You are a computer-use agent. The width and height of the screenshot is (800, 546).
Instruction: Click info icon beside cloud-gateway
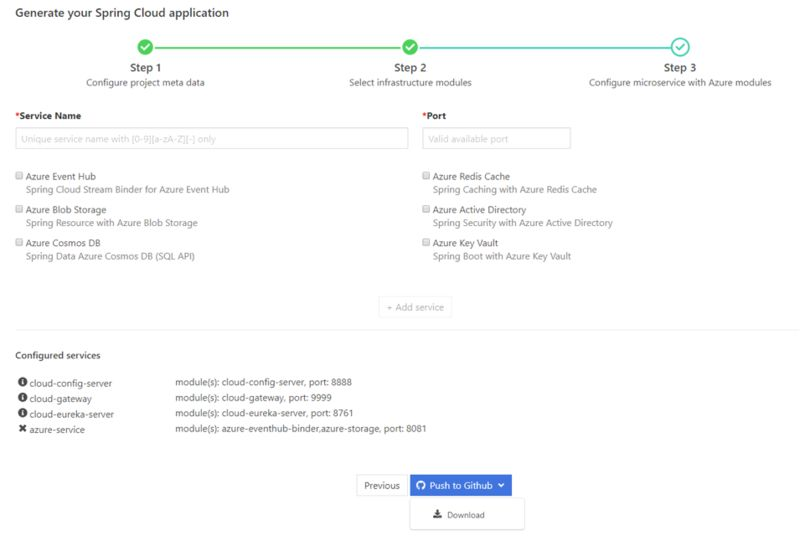22,397
